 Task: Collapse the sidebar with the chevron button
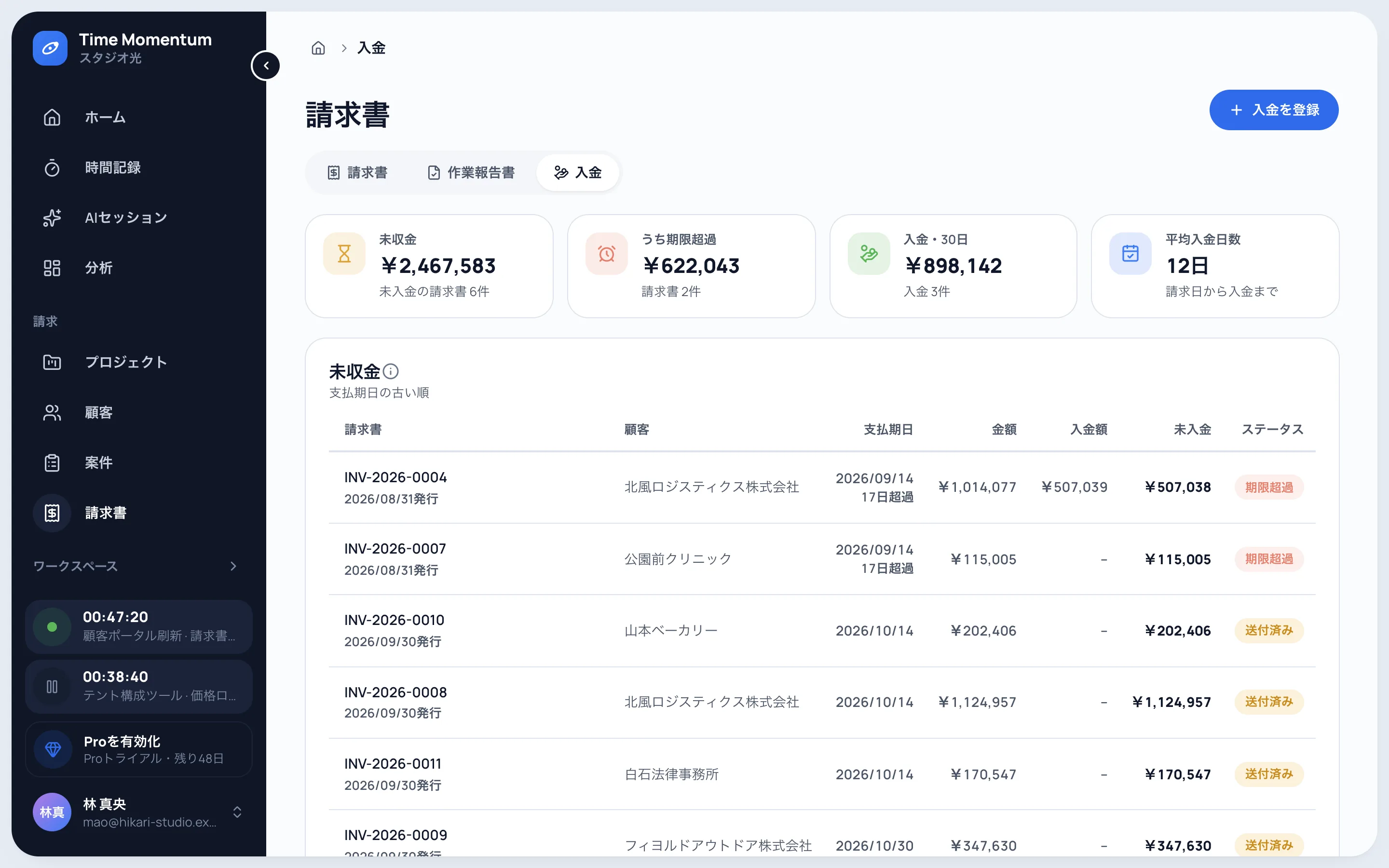coord(266,66)
